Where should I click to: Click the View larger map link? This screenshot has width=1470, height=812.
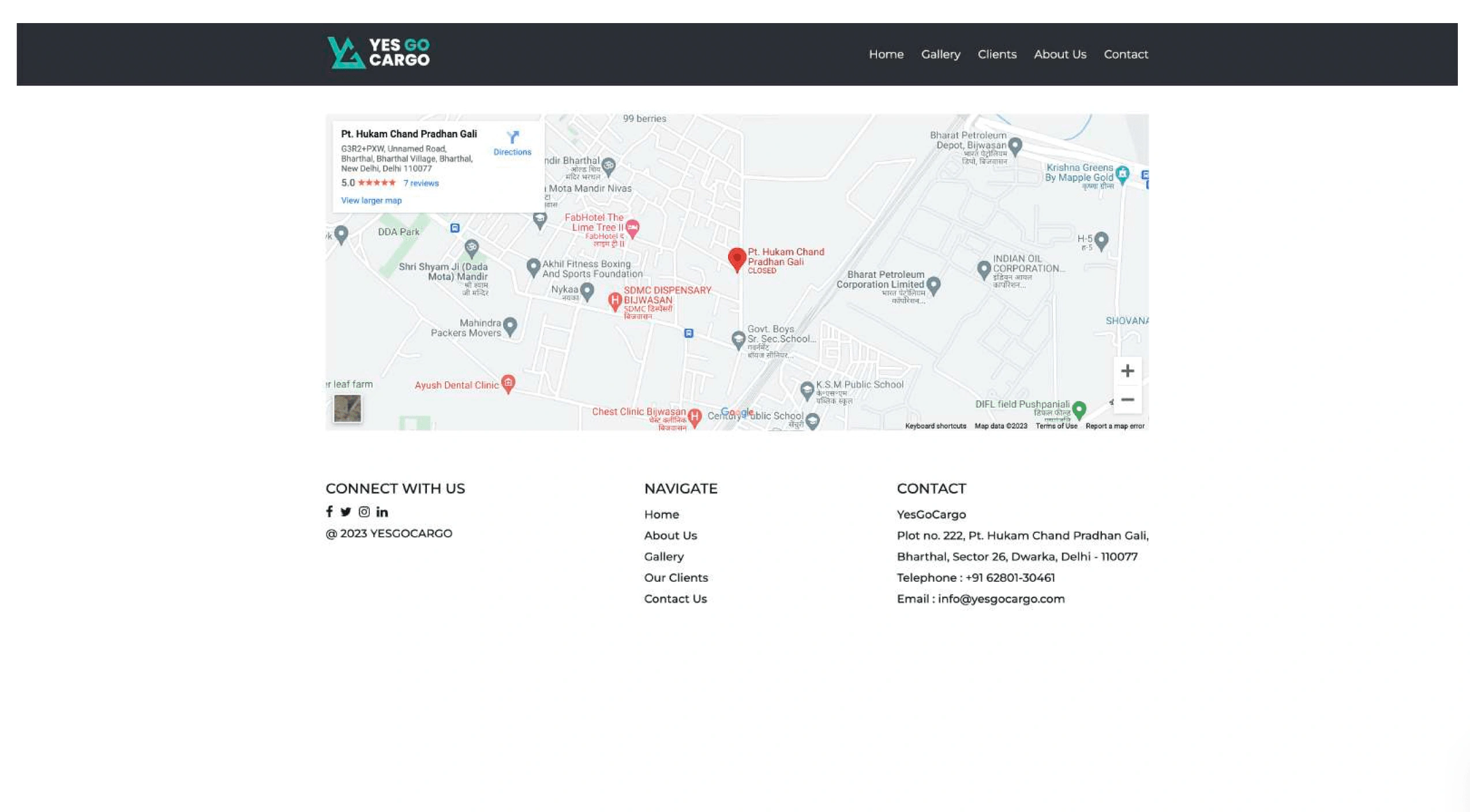[x=371, y=201]
